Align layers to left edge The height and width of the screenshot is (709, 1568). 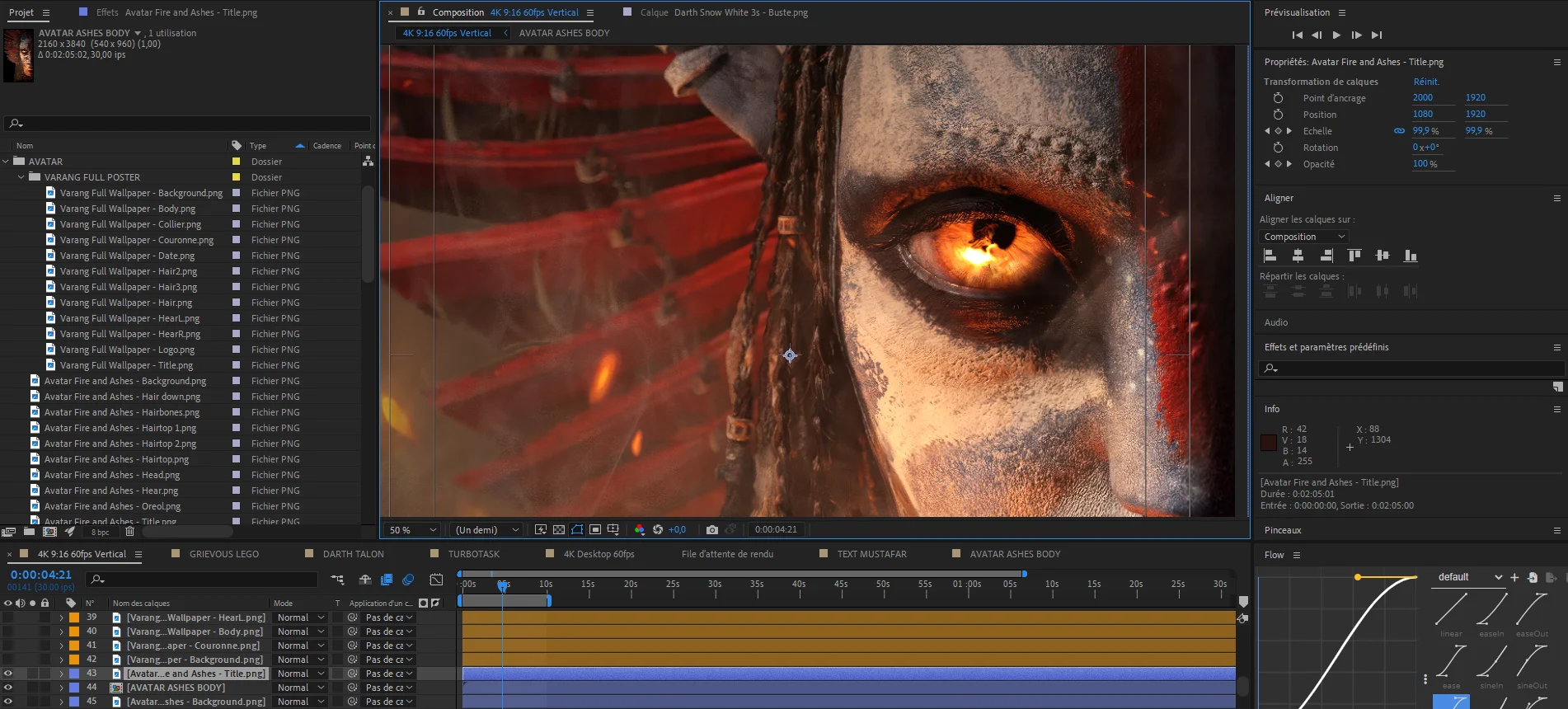point(1270,256)
